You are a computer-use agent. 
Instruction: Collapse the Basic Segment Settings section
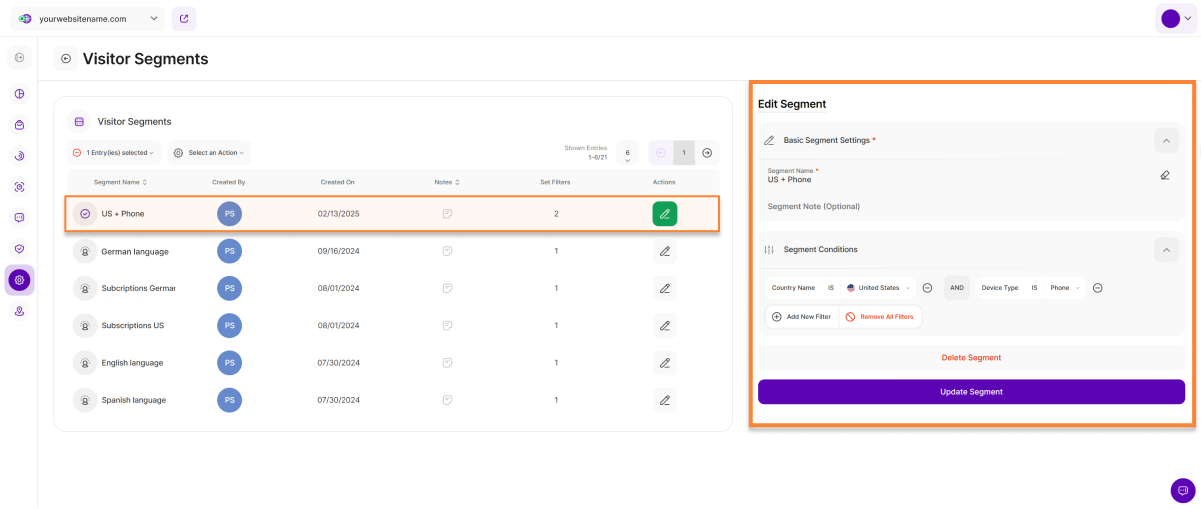click(x=1165, y=141)
